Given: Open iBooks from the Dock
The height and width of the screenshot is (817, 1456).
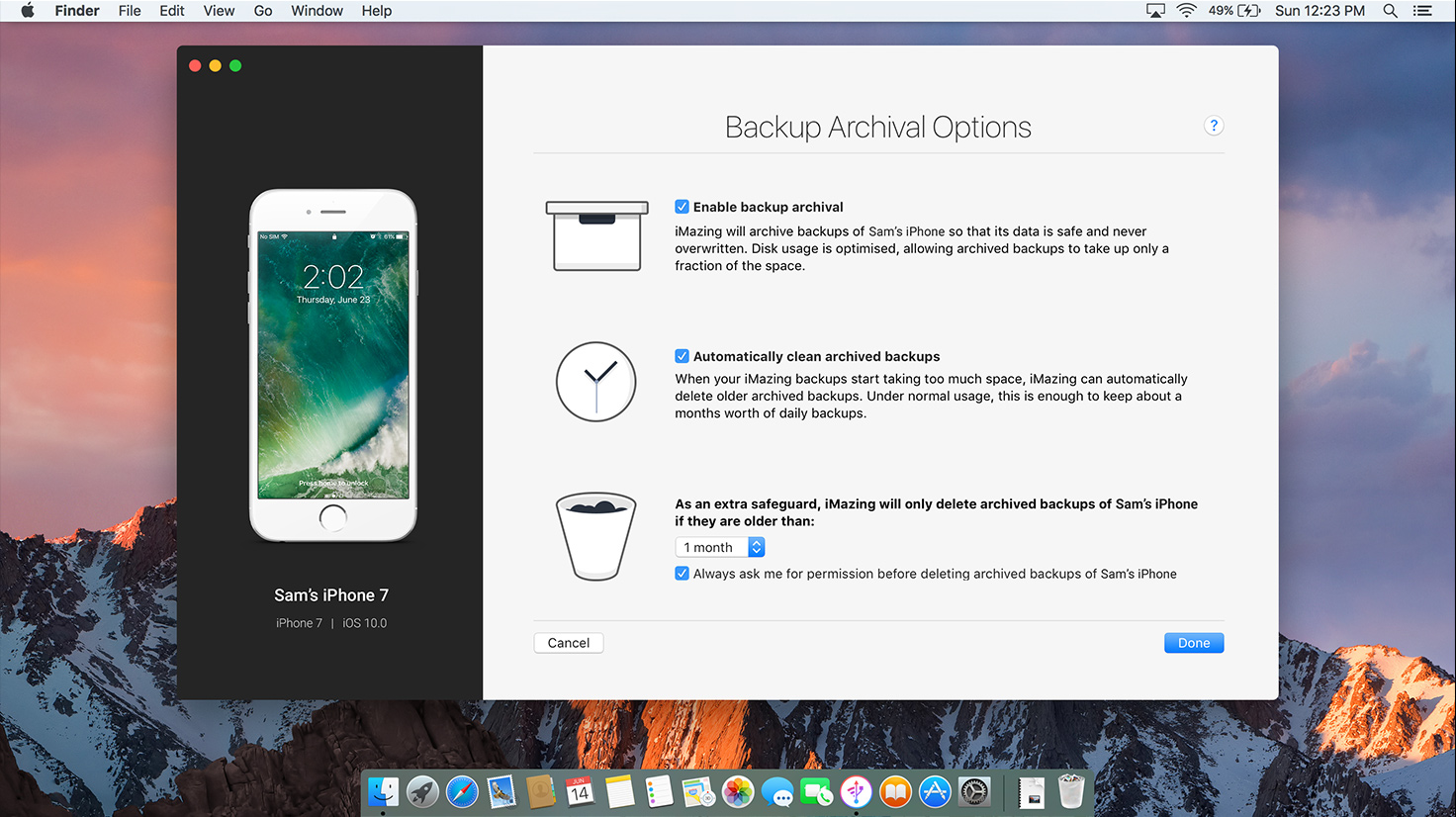Looking at the screenshot, I should pos(895,791).
